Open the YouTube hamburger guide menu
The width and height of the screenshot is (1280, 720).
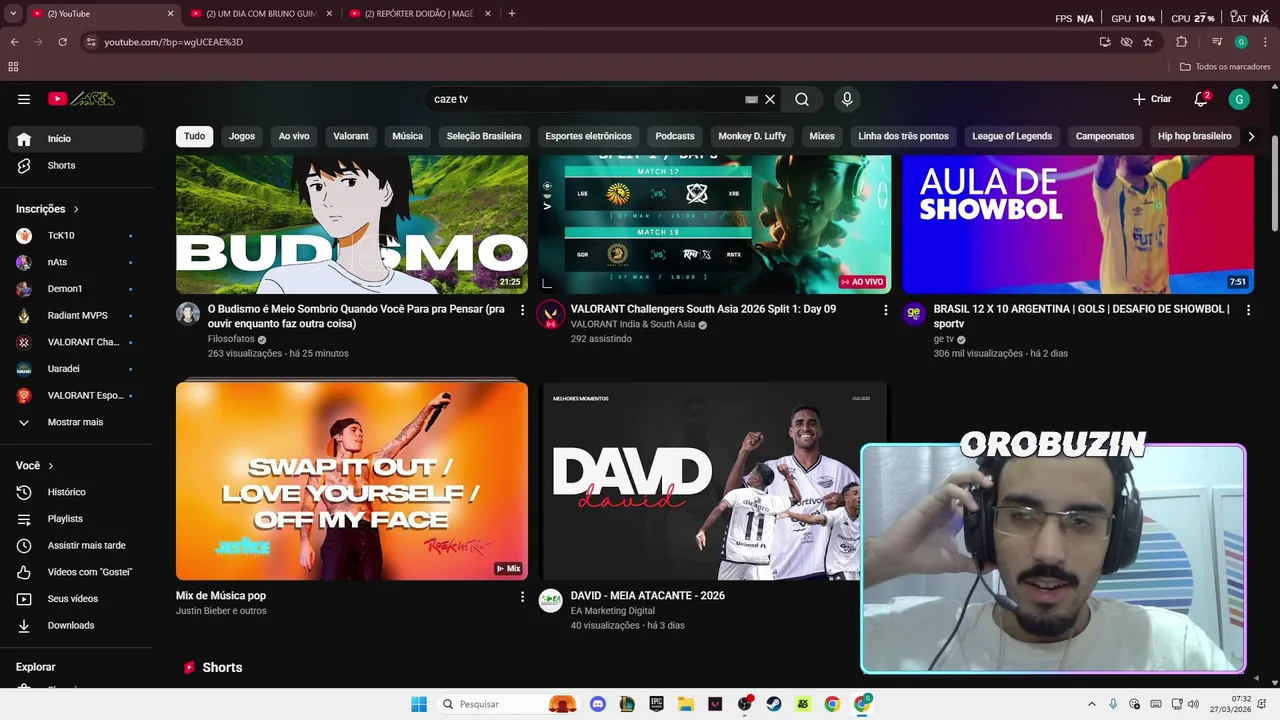tap(24, 99)
